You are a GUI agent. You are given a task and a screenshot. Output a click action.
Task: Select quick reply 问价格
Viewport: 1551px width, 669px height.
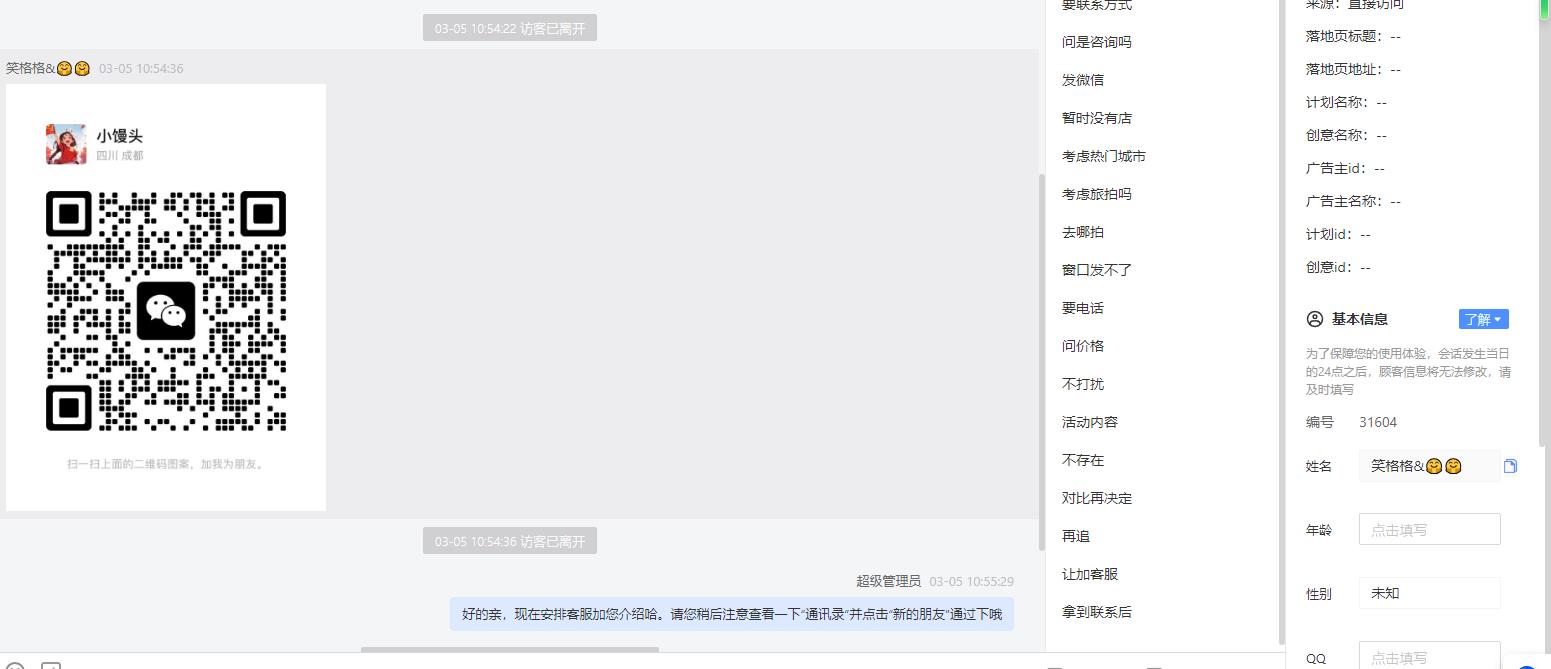coord(1082,346)
